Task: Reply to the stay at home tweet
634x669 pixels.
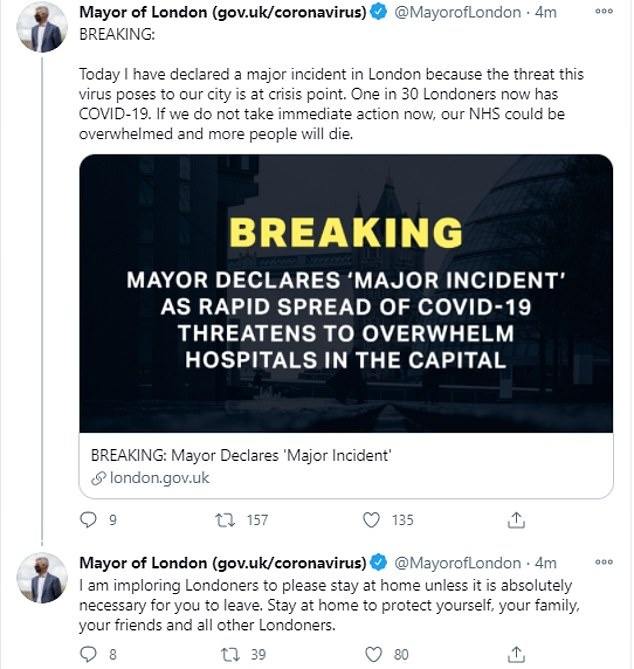Action: (89, 654)
